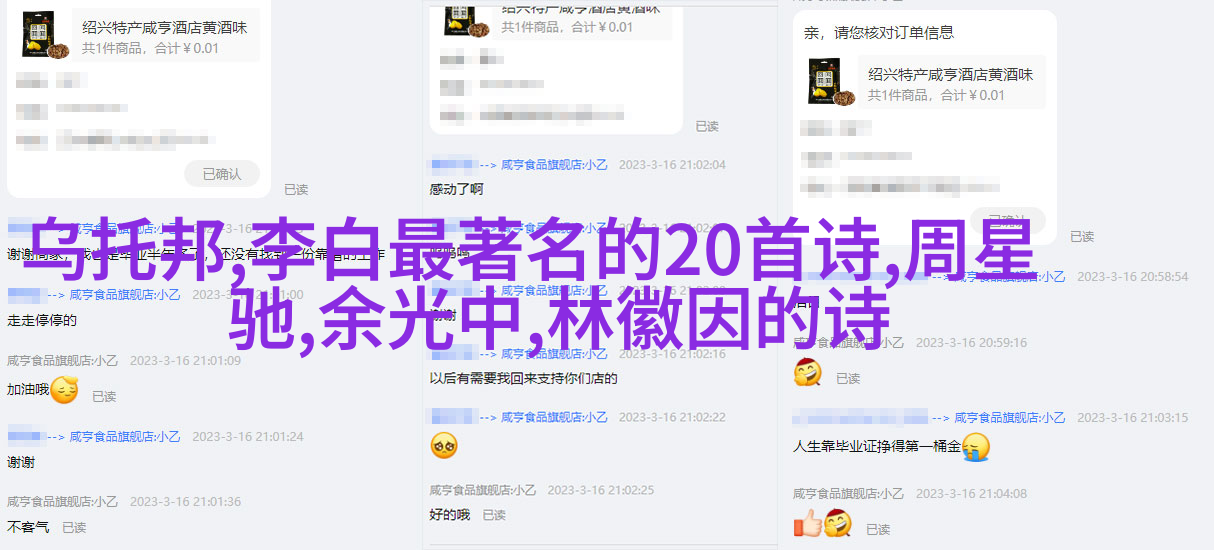Click the crying emoji after 人生靠毕业证得第一桶金
The height and width of the screenshot is (550, 1214).
pyautogui.click(x=976, y=446)
